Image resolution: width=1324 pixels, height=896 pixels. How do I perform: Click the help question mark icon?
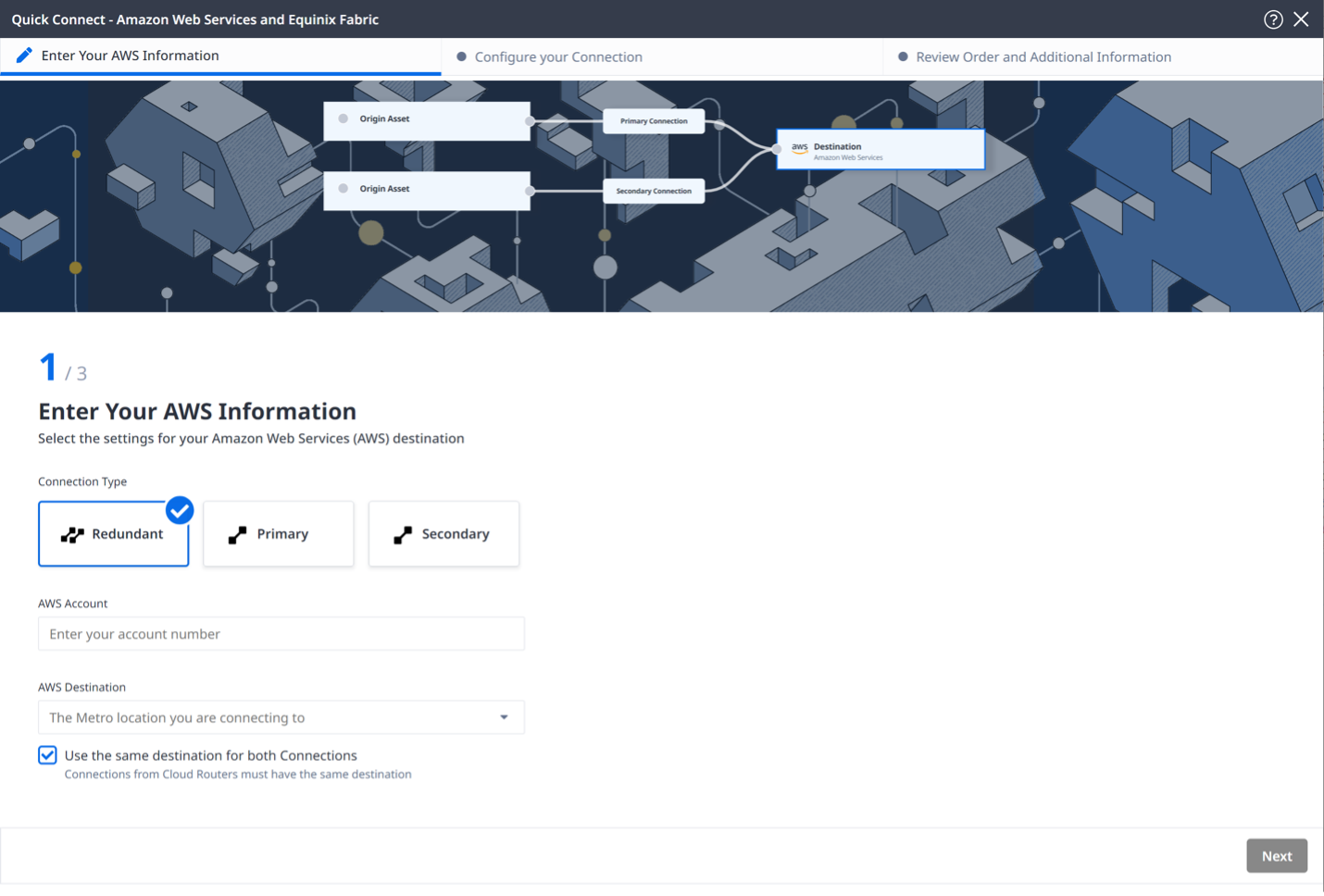click(1273, 19)
